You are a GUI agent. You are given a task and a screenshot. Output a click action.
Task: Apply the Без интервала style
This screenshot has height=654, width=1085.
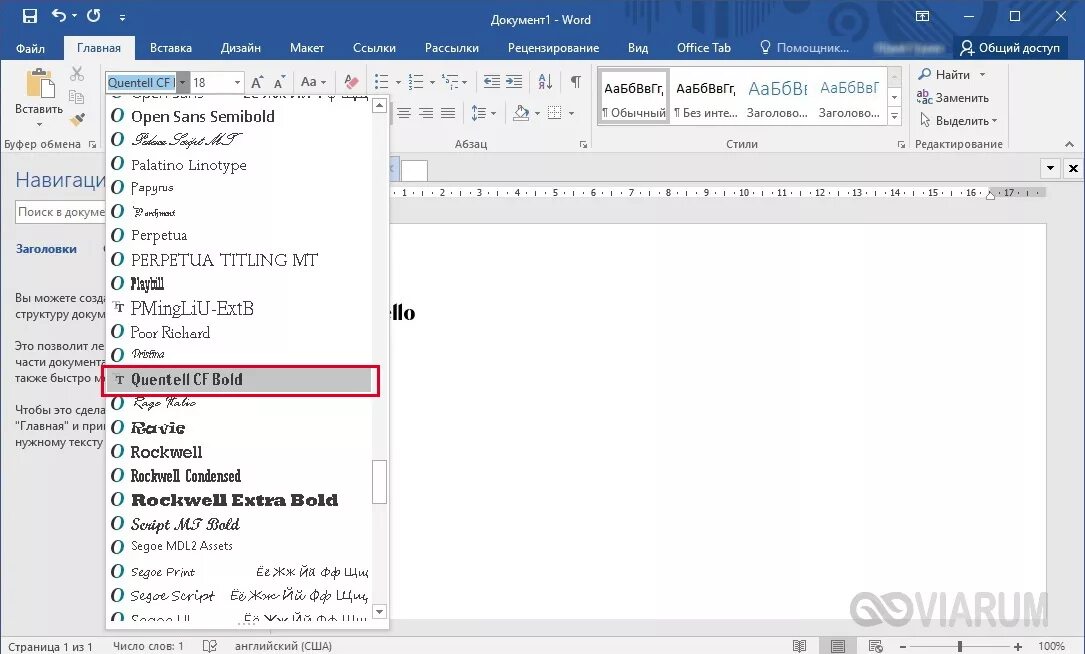point(706,96)
